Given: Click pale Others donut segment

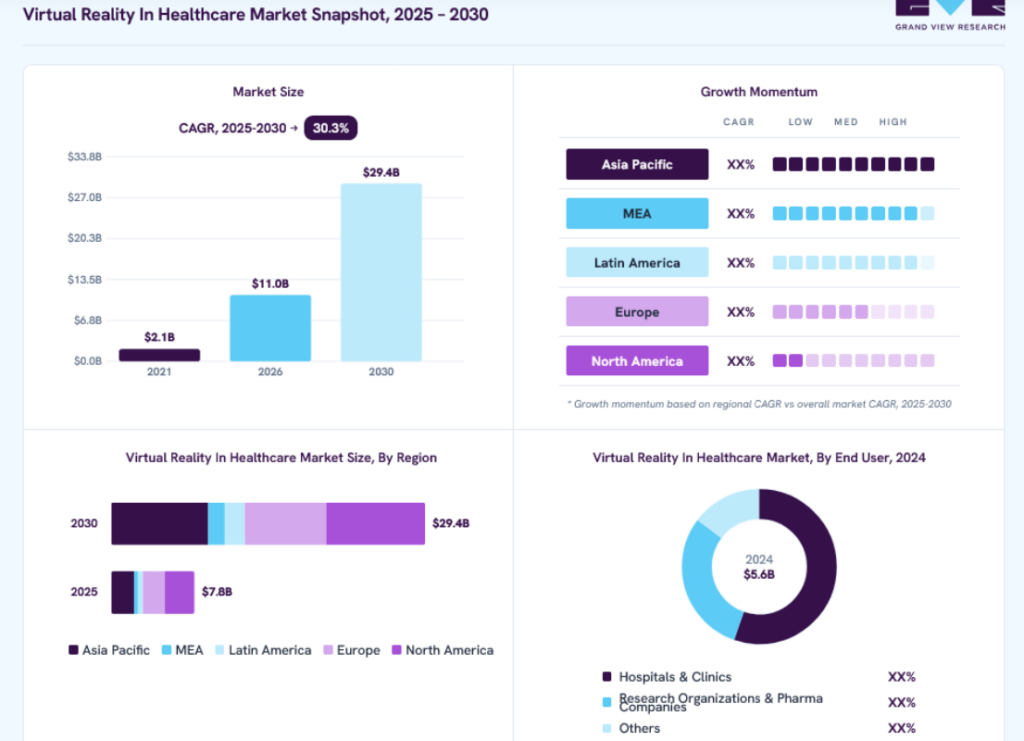Looking at the screenshot, I should pos(731,511).
